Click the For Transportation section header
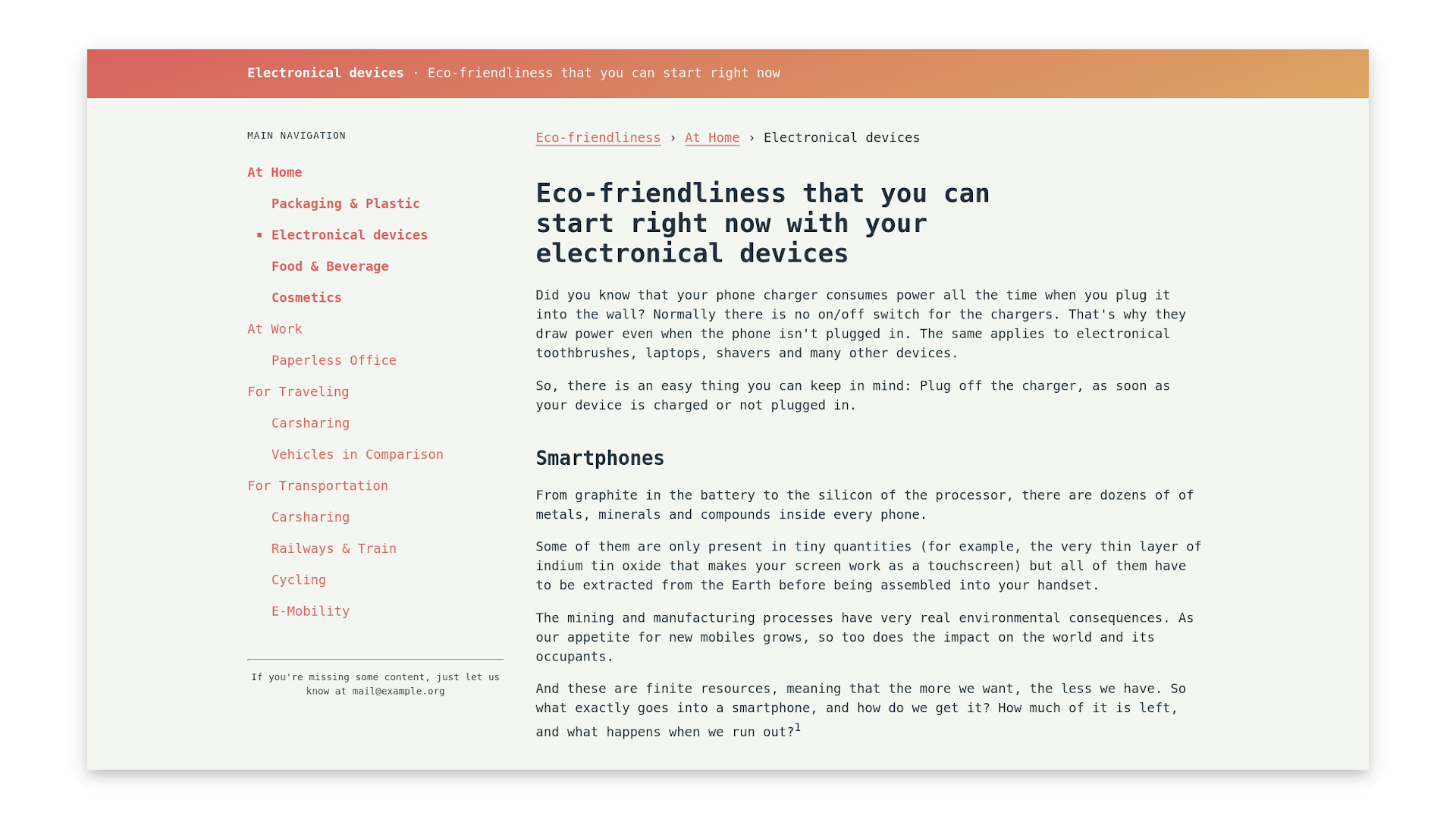This screenshot has width=1456, height=819. coord(317,485)
